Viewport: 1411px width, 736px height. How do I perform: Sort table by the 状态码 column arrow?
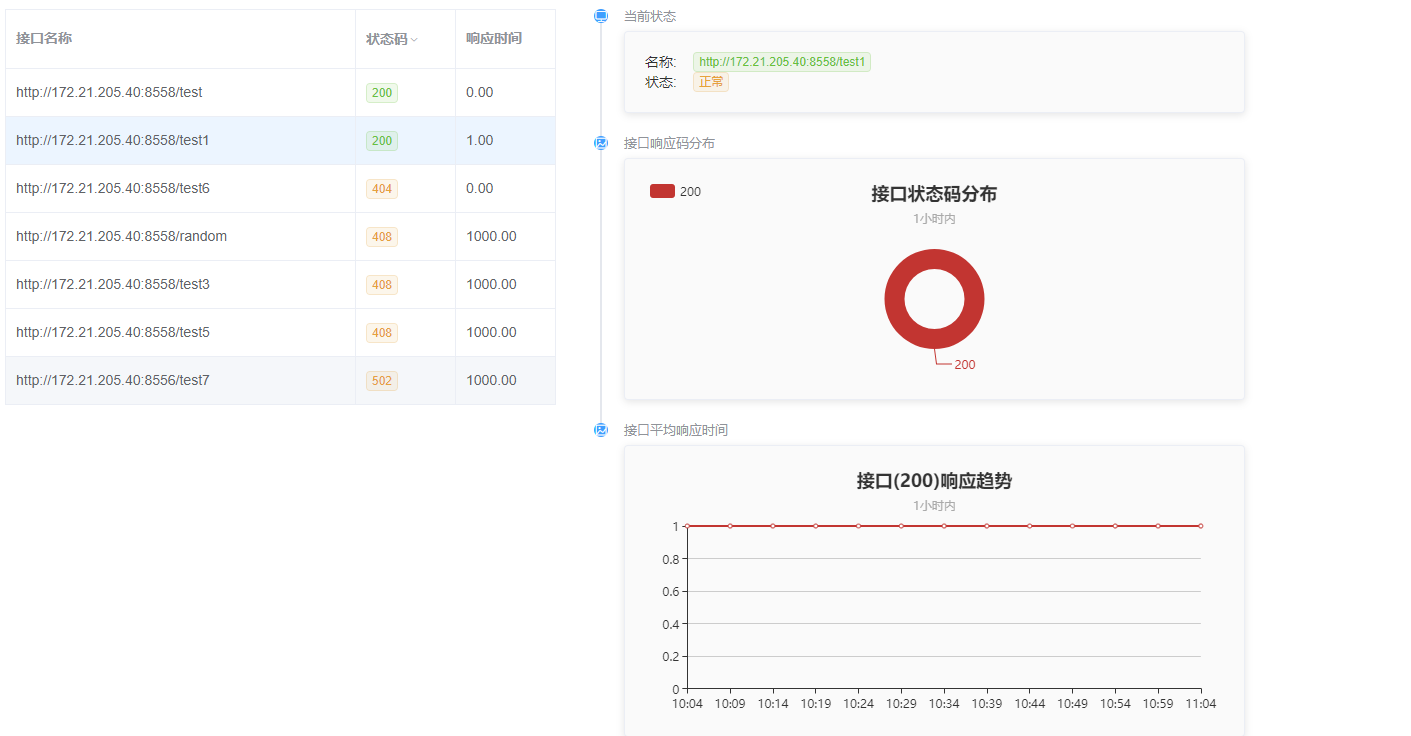(x=414, y=39)
